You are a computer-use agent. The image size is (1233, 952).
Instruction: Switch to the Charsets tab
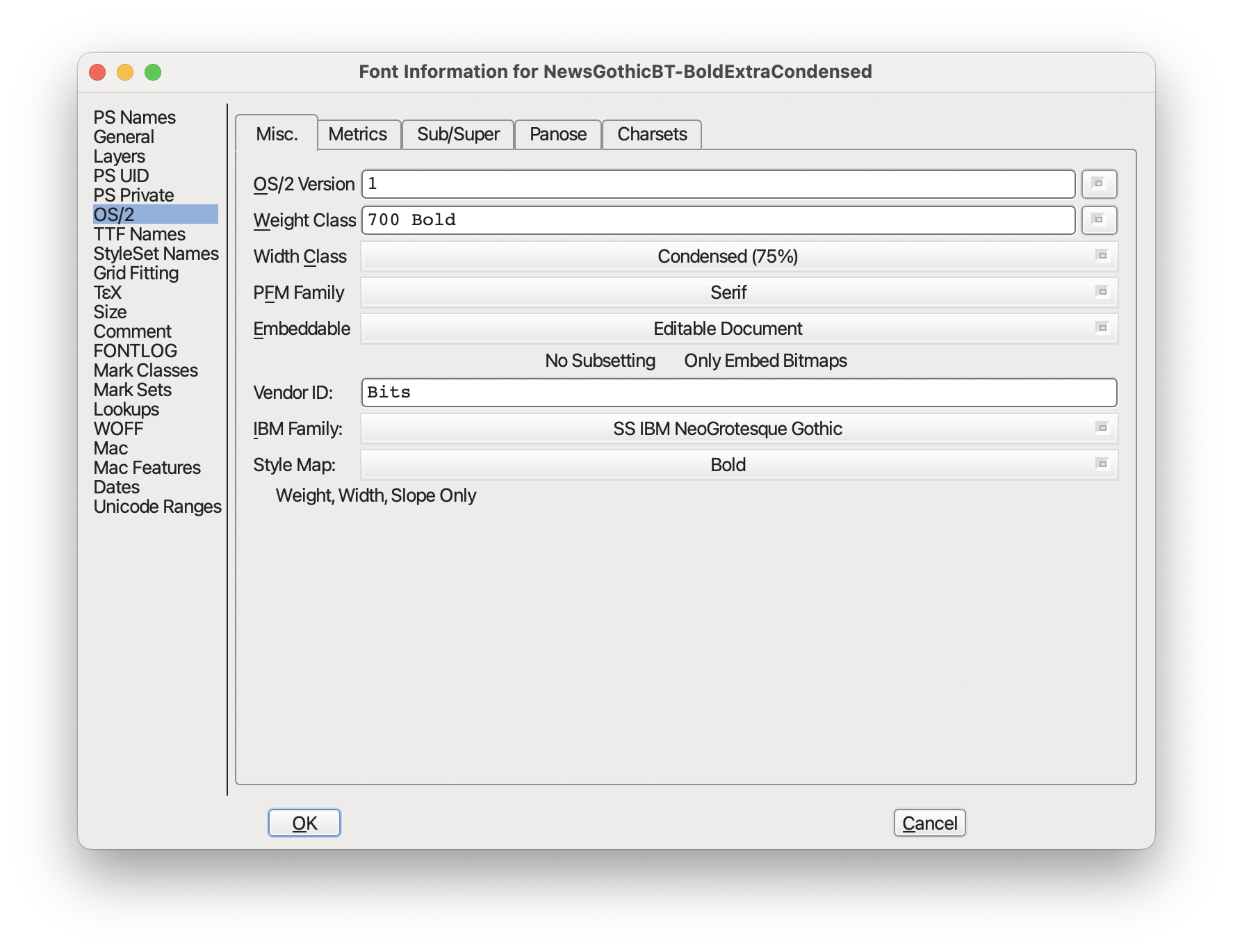coord(652,134)
